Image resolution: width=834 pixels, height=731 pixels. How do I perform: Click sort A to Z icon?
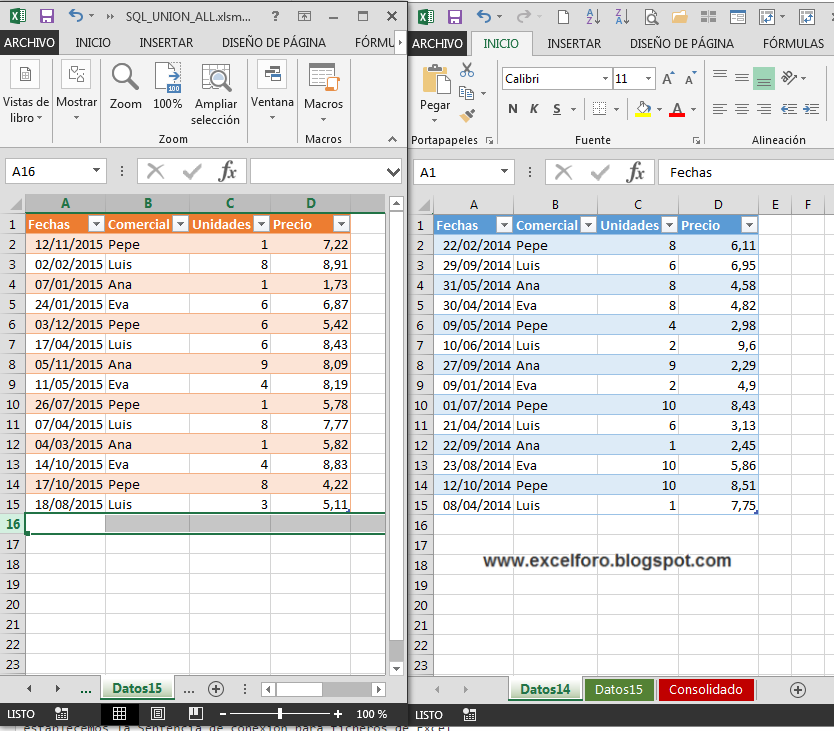[593, 17]
